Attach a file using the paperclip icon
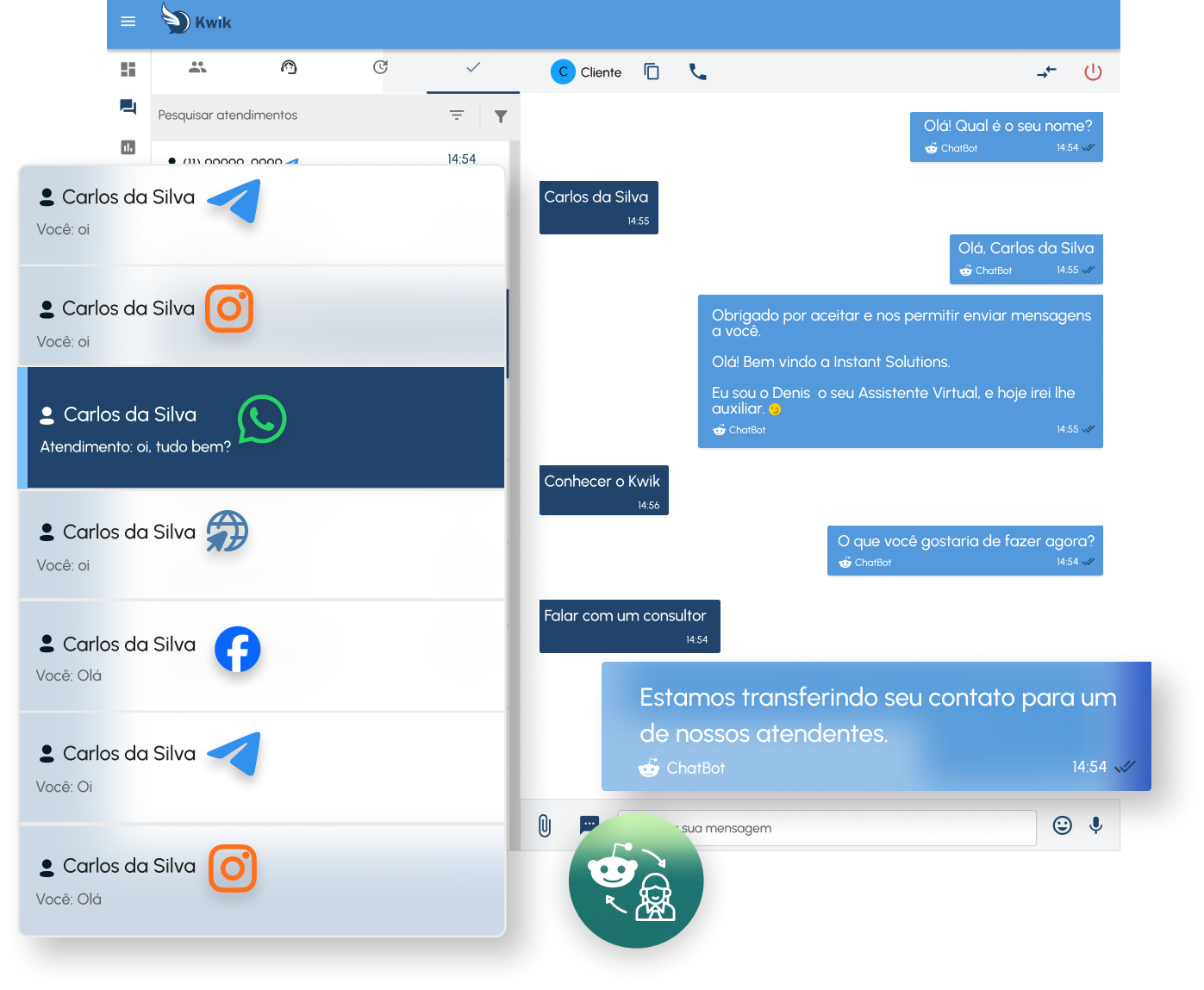1204x990 pixels. 545,825
